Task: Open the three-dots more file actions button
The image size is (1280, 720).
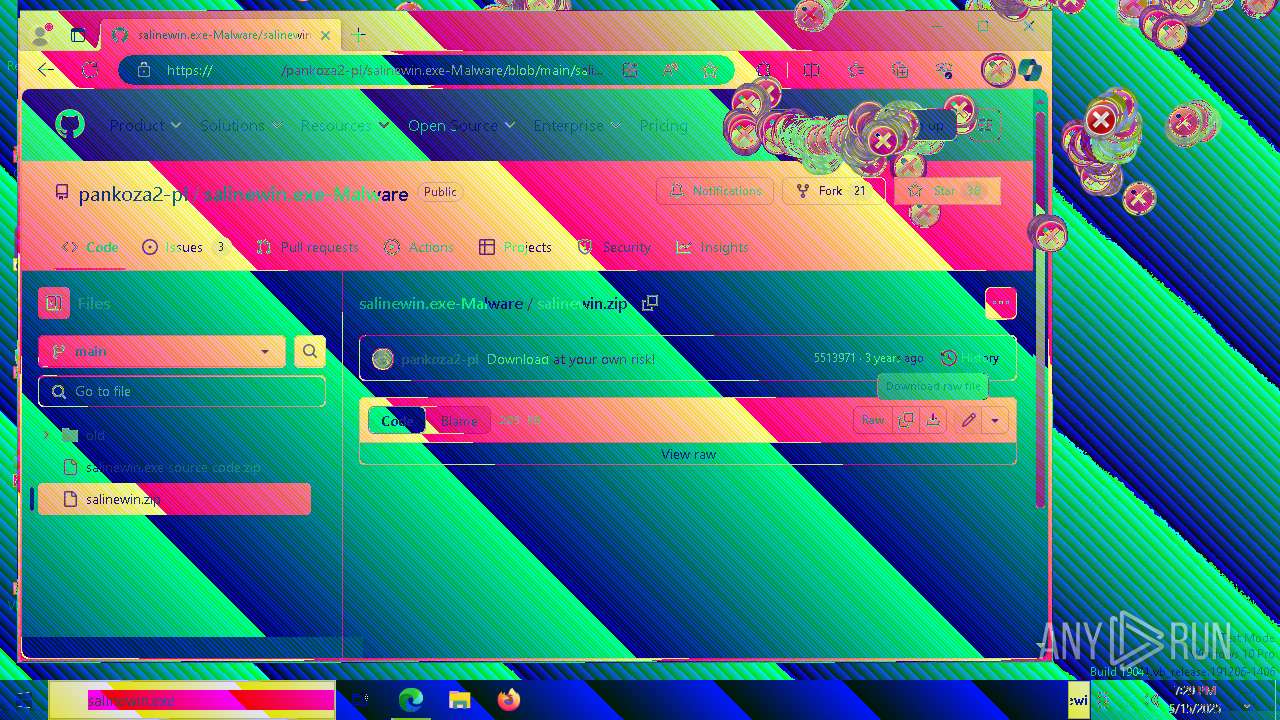Action: (1001, 303)
